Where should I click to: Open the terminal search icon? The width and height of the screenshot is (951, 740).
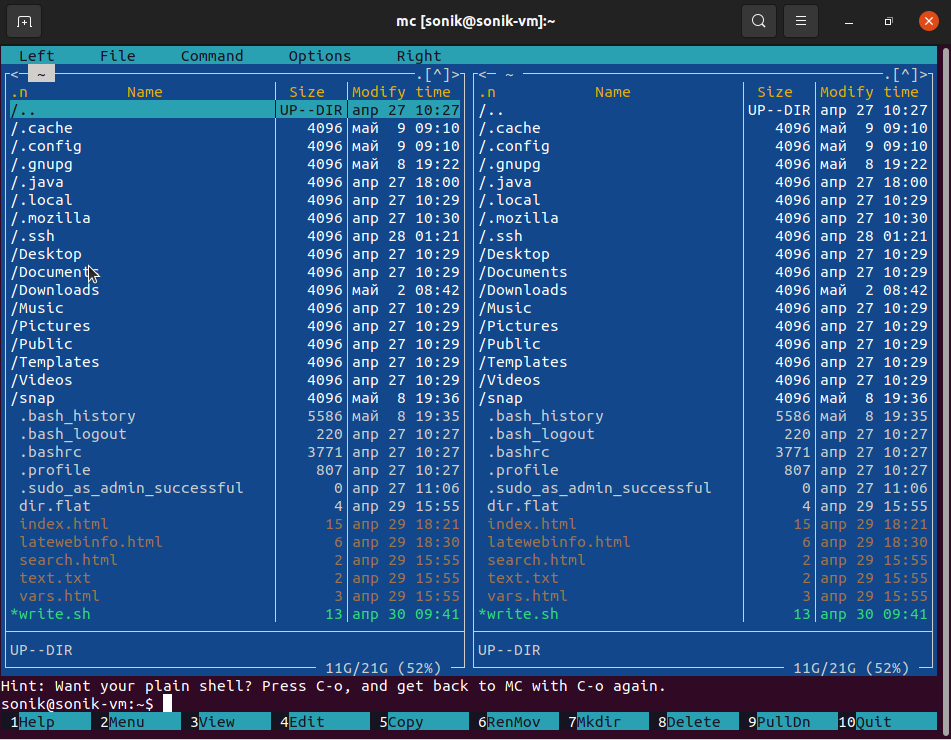759,21
